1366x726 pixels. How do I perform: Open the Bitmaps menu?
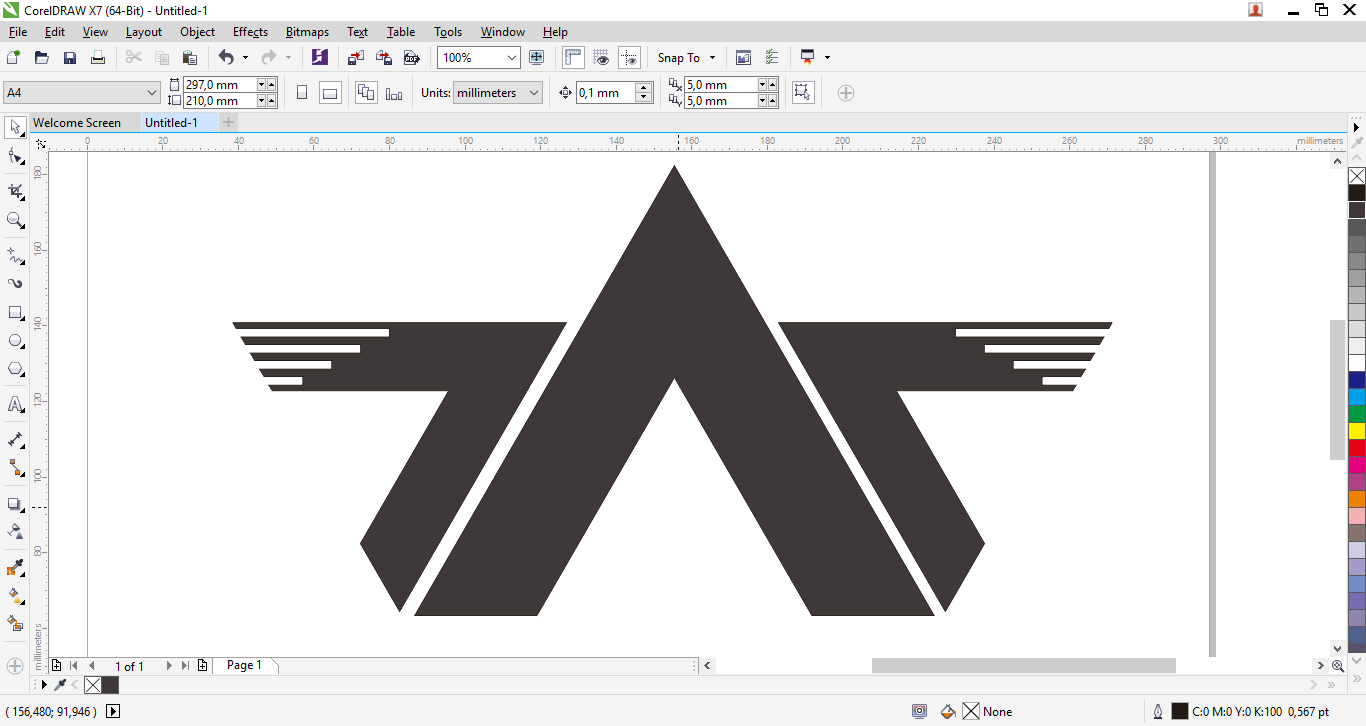[307, 32]
